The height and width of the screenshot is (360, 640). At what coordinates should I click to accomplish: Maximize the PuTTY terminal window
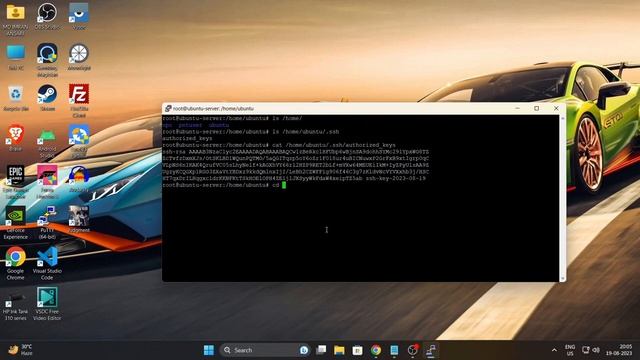coord(536,109)
